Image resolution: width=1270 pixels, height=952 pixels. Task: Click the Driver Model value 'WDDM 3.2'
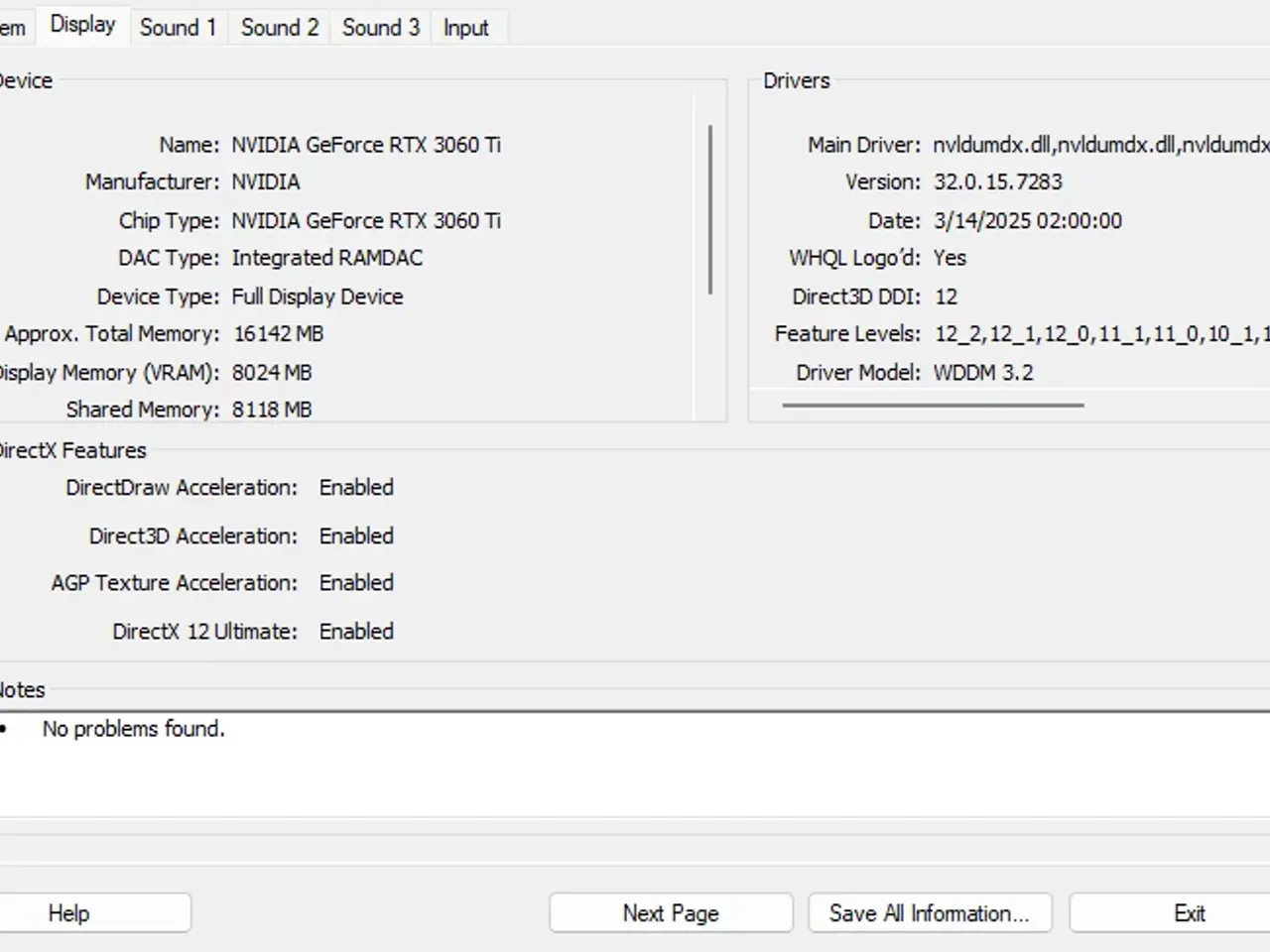(x=983, y=373)
